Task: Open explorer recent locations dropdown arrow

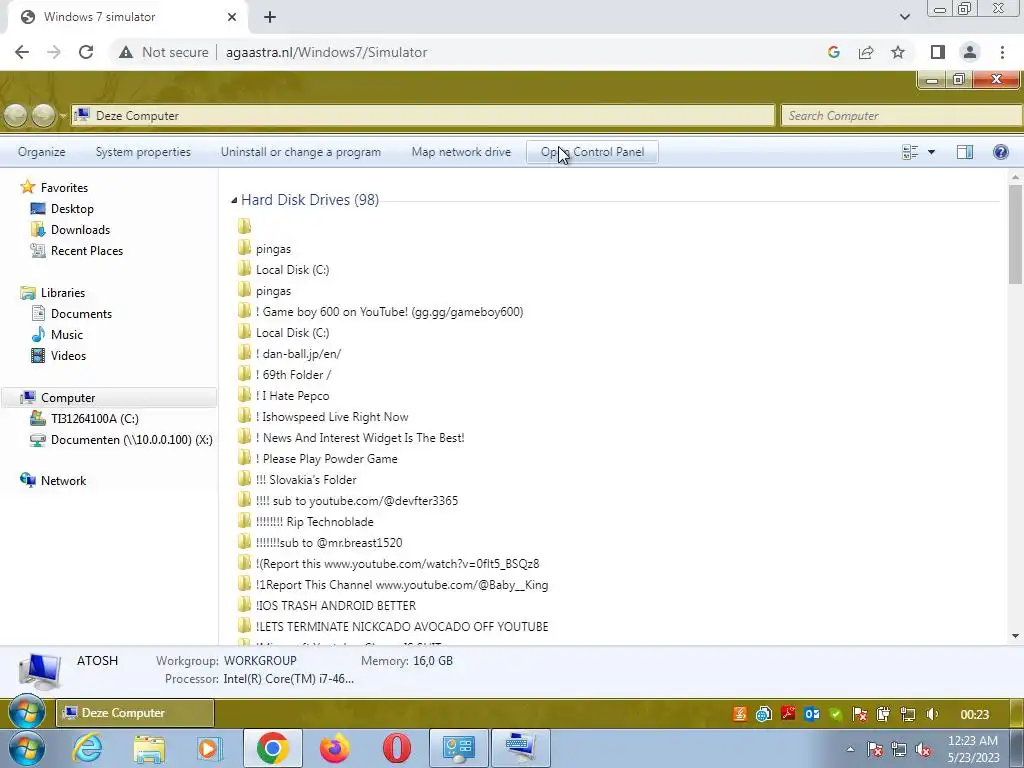Action: [63, 116]
